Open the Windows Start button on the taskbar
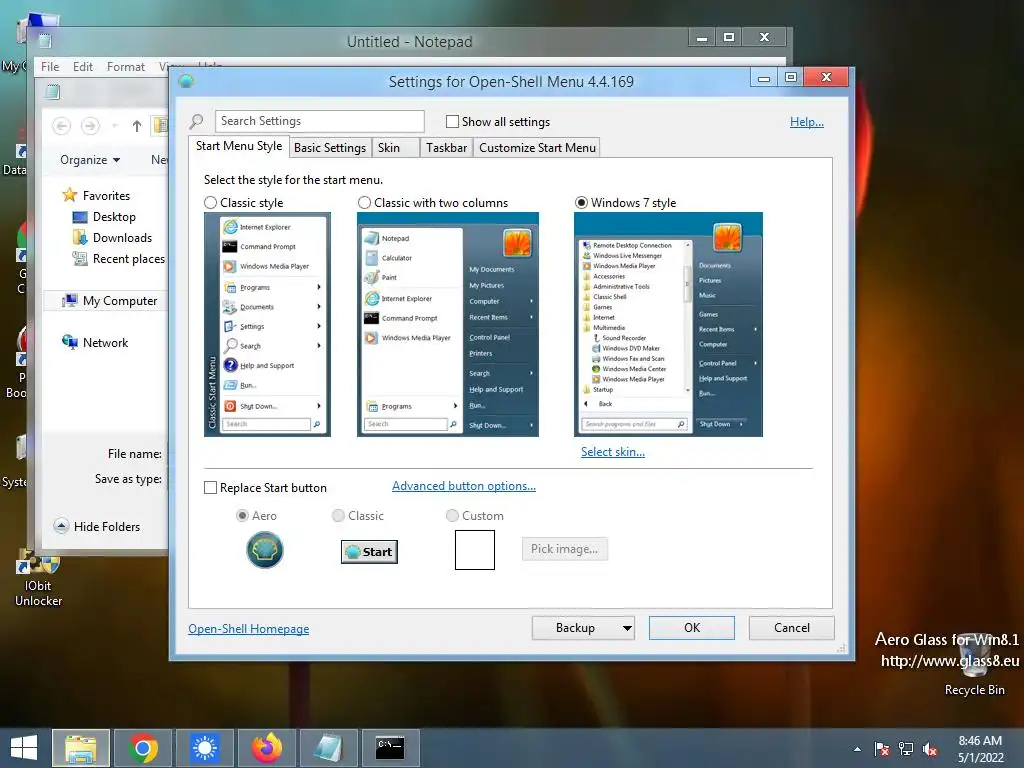The height and width of the screenshot is (768, 1024). pyautogui.click(x=24, y=748)
